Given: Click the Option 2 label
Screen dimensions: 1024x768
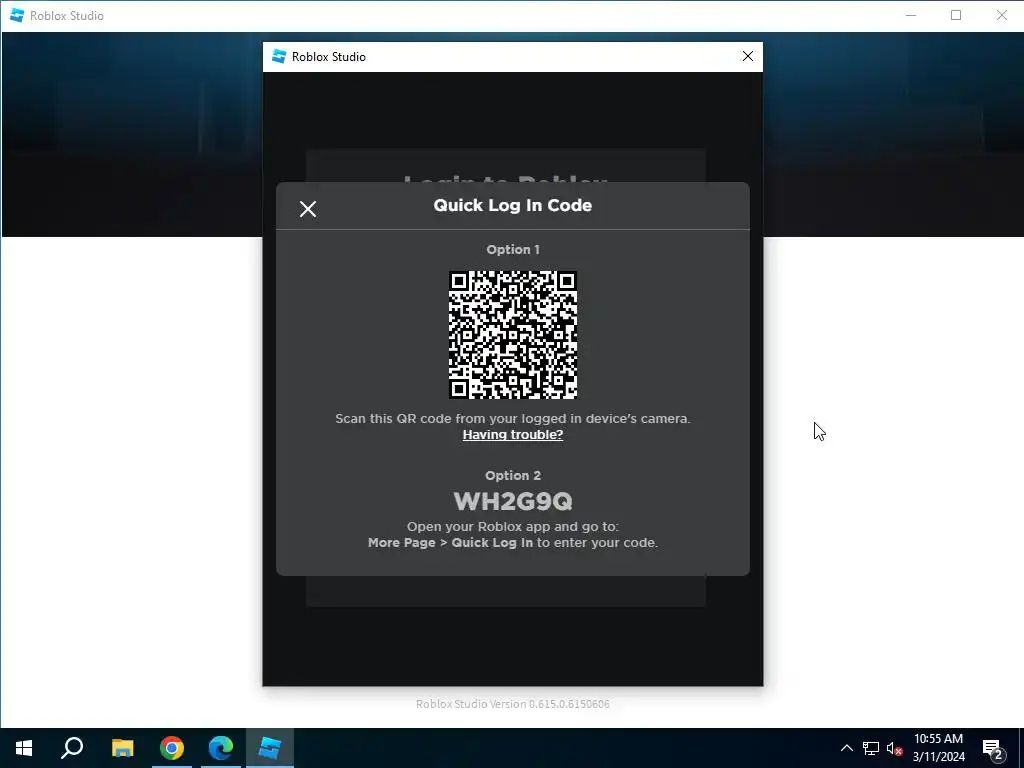Looking at the screenshot, I should (x=513, y=475).
